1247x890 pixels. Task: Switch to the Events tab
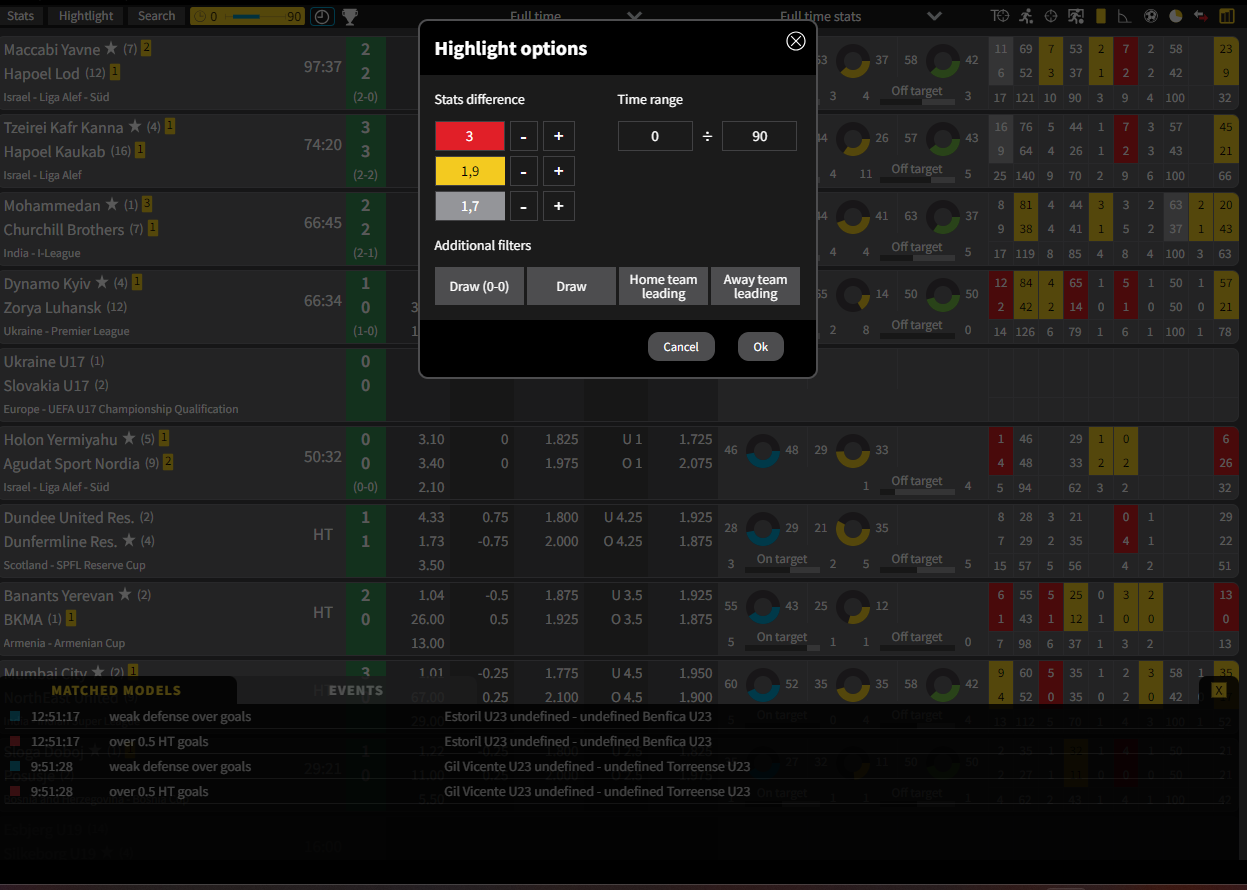356,690
